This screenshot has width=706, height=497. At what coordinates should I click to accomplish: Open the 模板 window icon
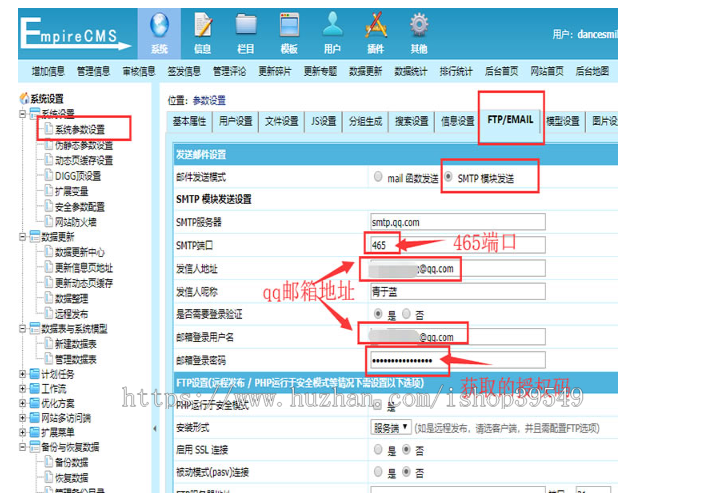click(289, 25)
